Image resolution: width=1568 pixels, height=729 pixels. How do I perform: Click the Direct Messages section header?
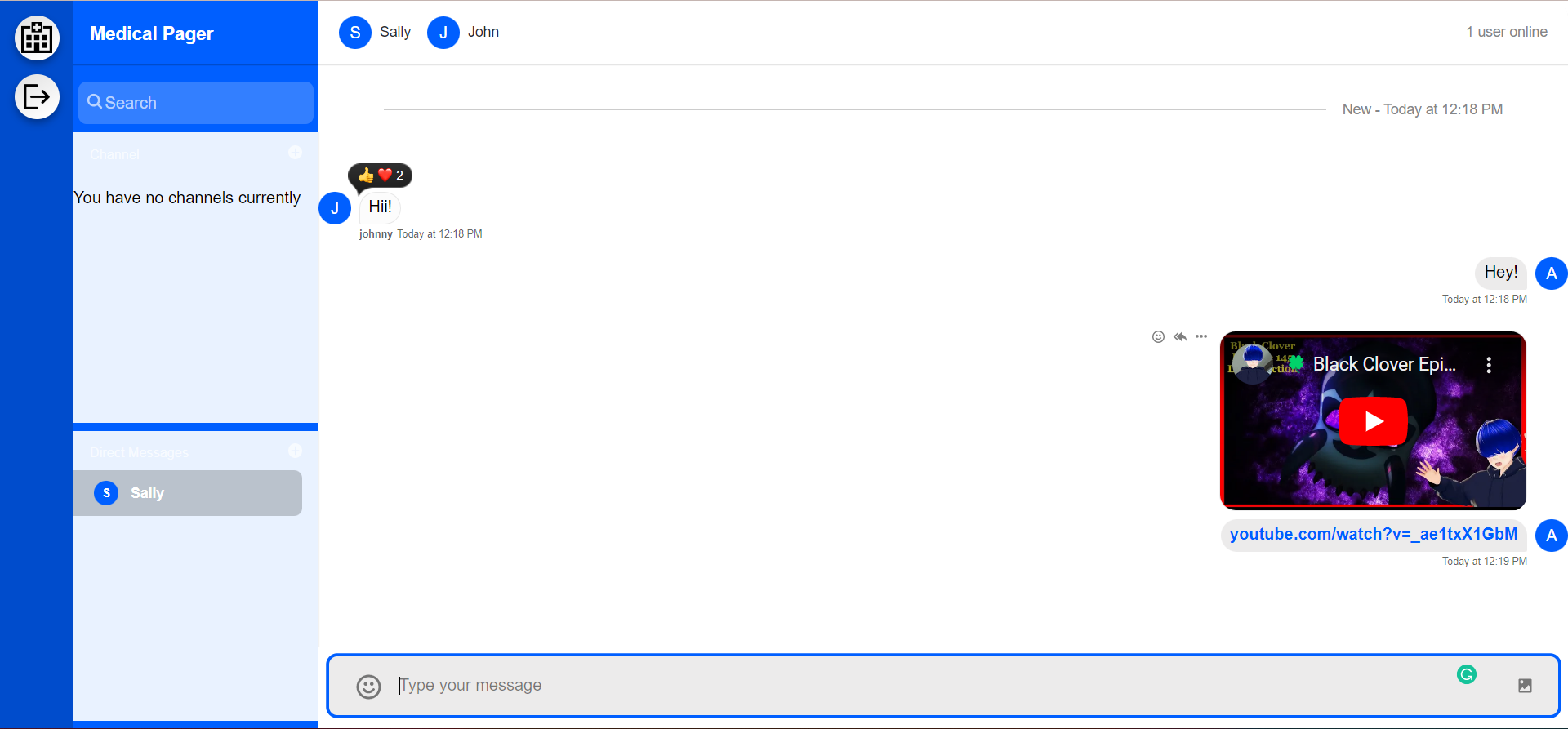click(x=139, y=452)
